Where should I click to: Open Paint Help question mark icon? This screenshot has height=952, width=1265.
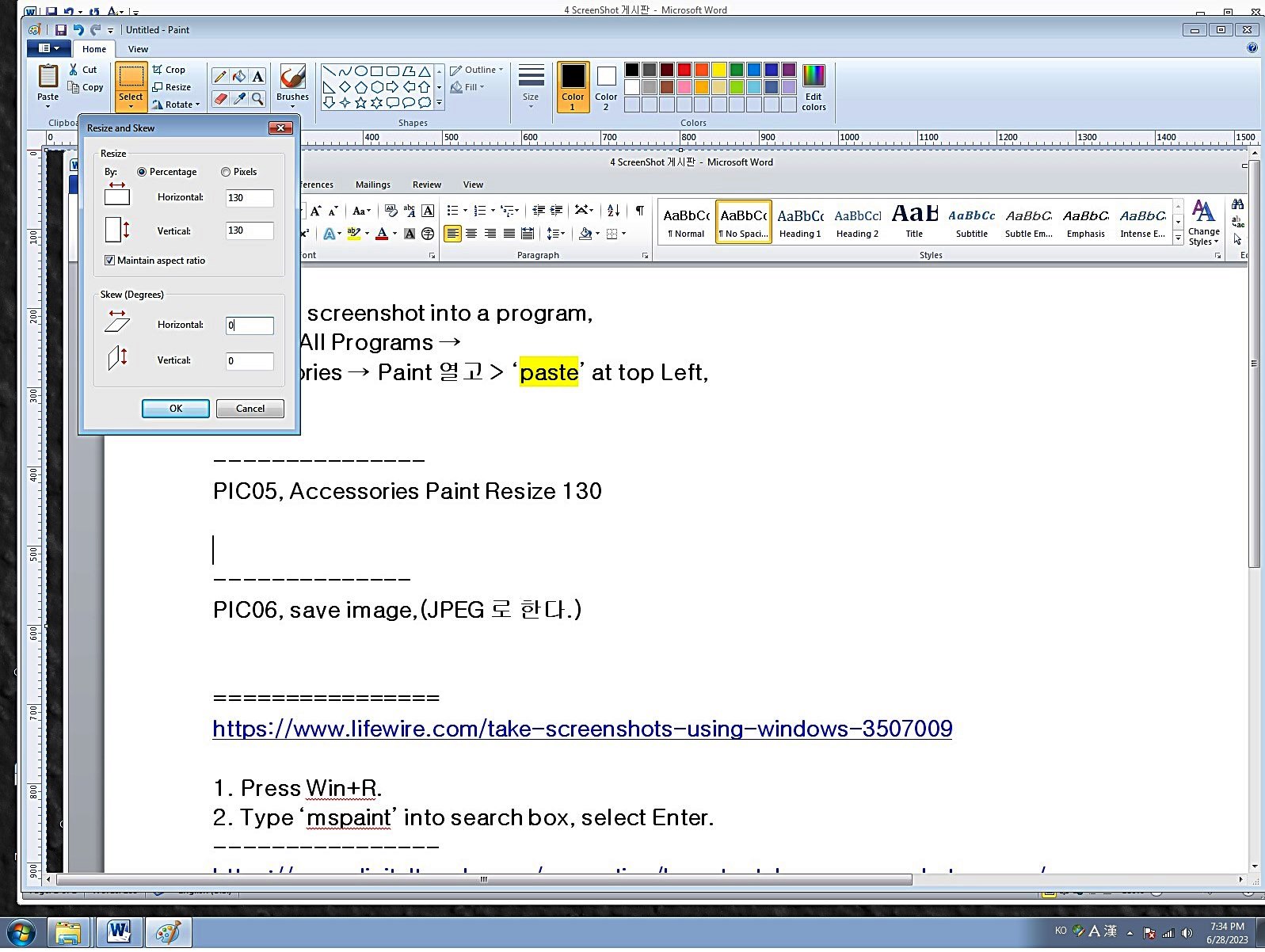(x=1252, y=48)
